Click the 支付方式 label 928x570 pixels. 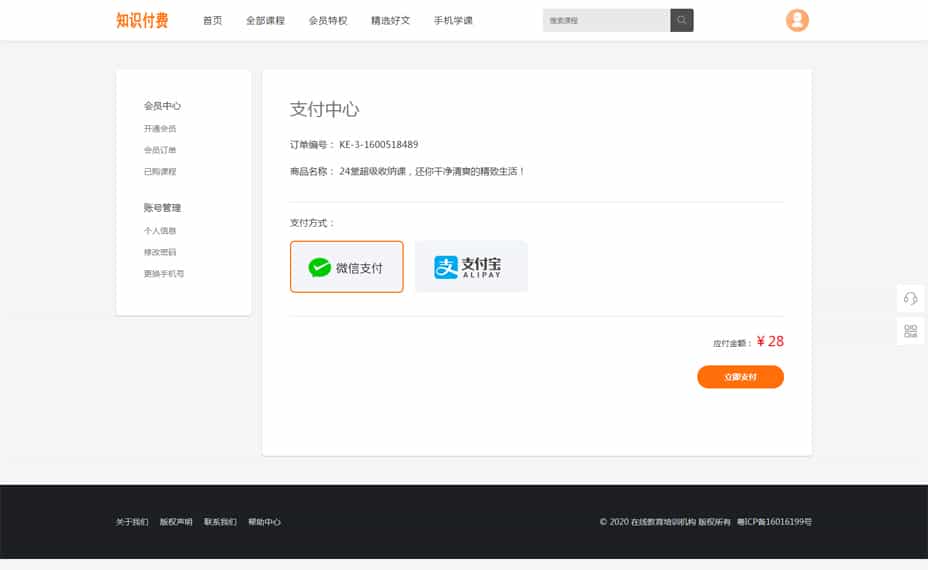click(312, 223)
